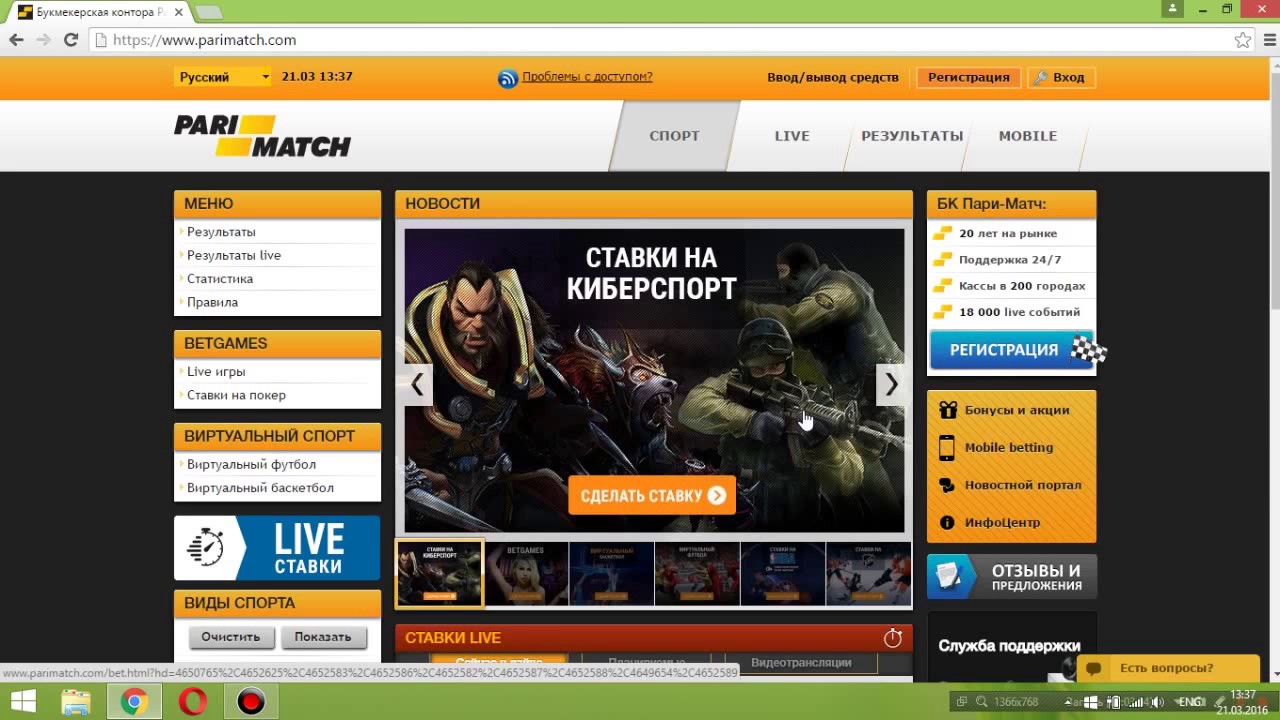Switch to the "СПОРТ" tab
The image size is (1280, 720).
click(x=674, y=136)
